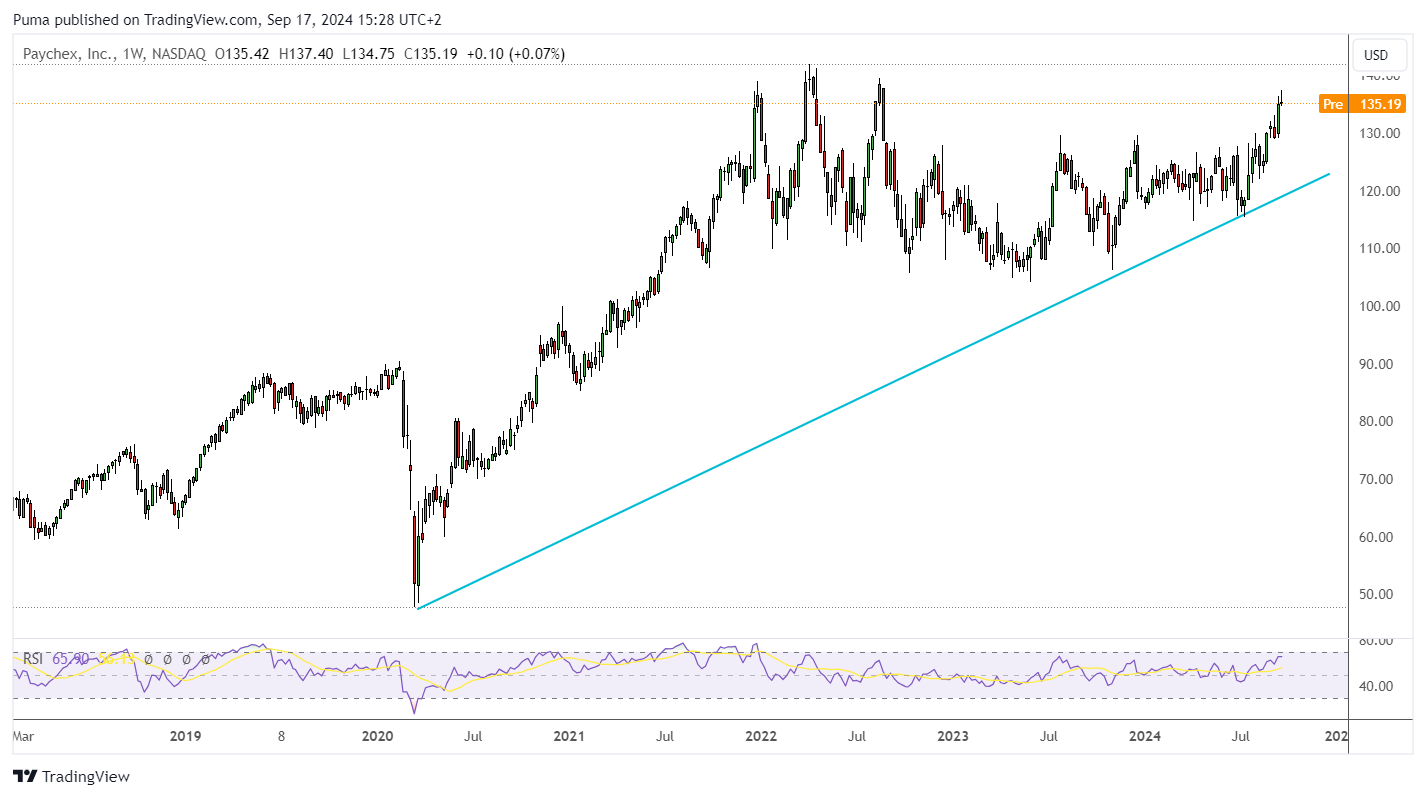
Task: Click the high price H137.40 value
Action: (x=305, y=54)
